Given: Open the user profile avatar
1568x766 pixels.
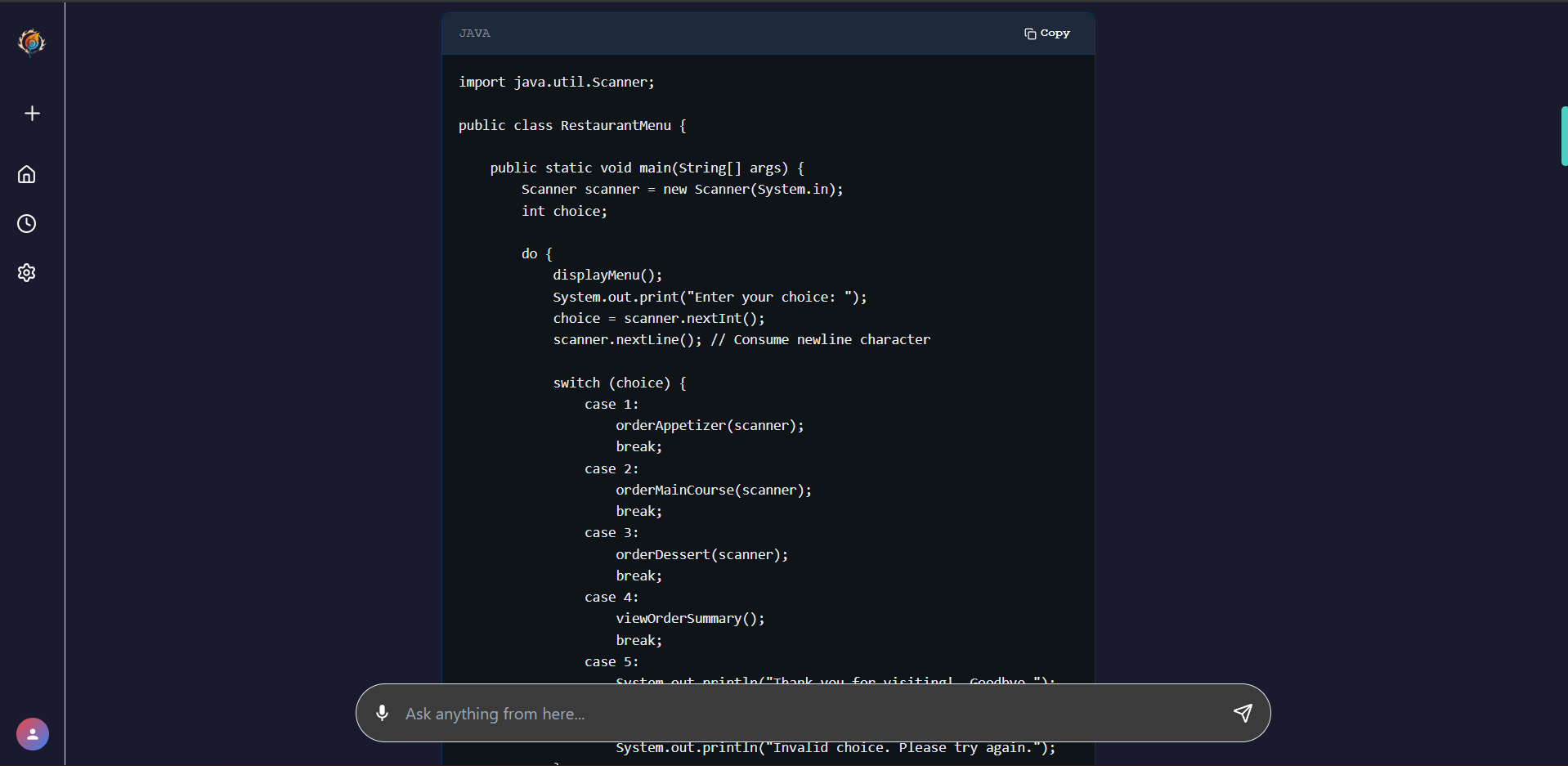Looking at the screenshot, I should [33, 734].
